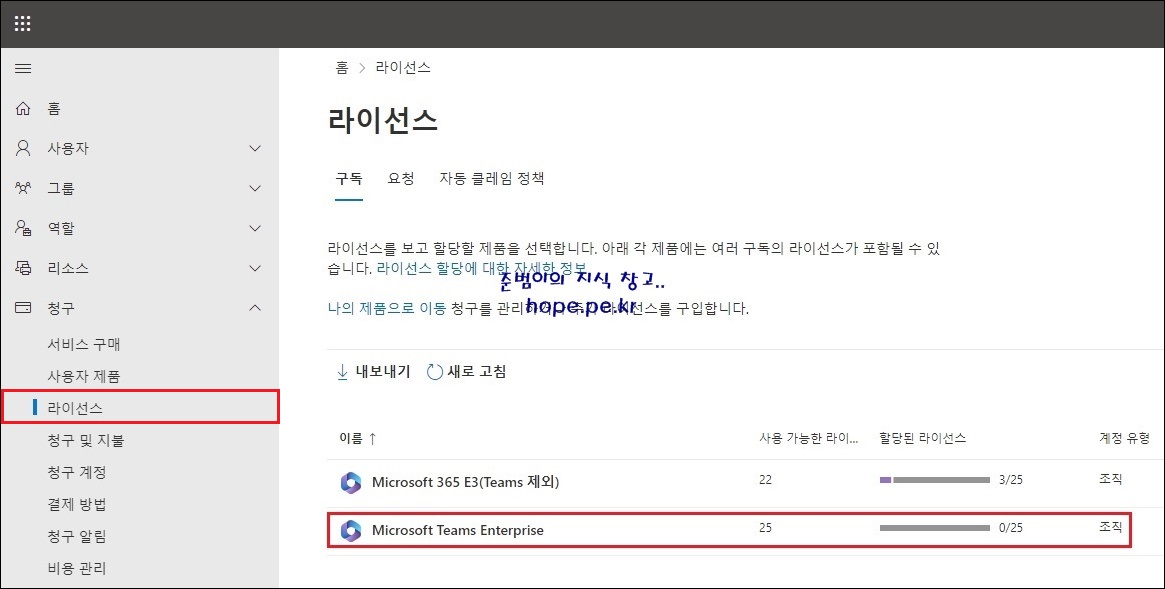This screenshot has width=1165, height=589.
Task: Click 조직 in Microsoft 365 E3 row
Action: (1111, 481)
